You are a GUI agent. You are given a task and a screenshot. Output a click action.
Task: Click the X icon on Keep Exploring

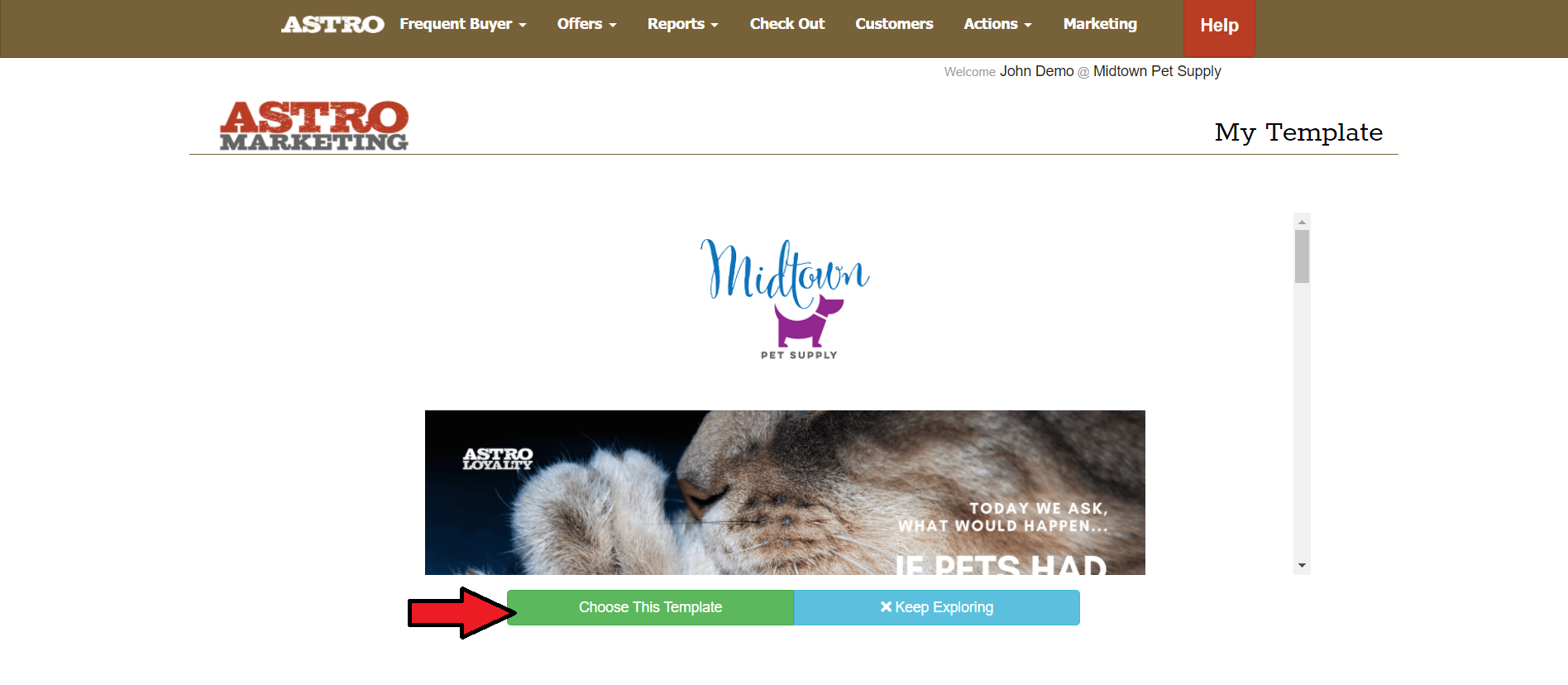(886, 607)
